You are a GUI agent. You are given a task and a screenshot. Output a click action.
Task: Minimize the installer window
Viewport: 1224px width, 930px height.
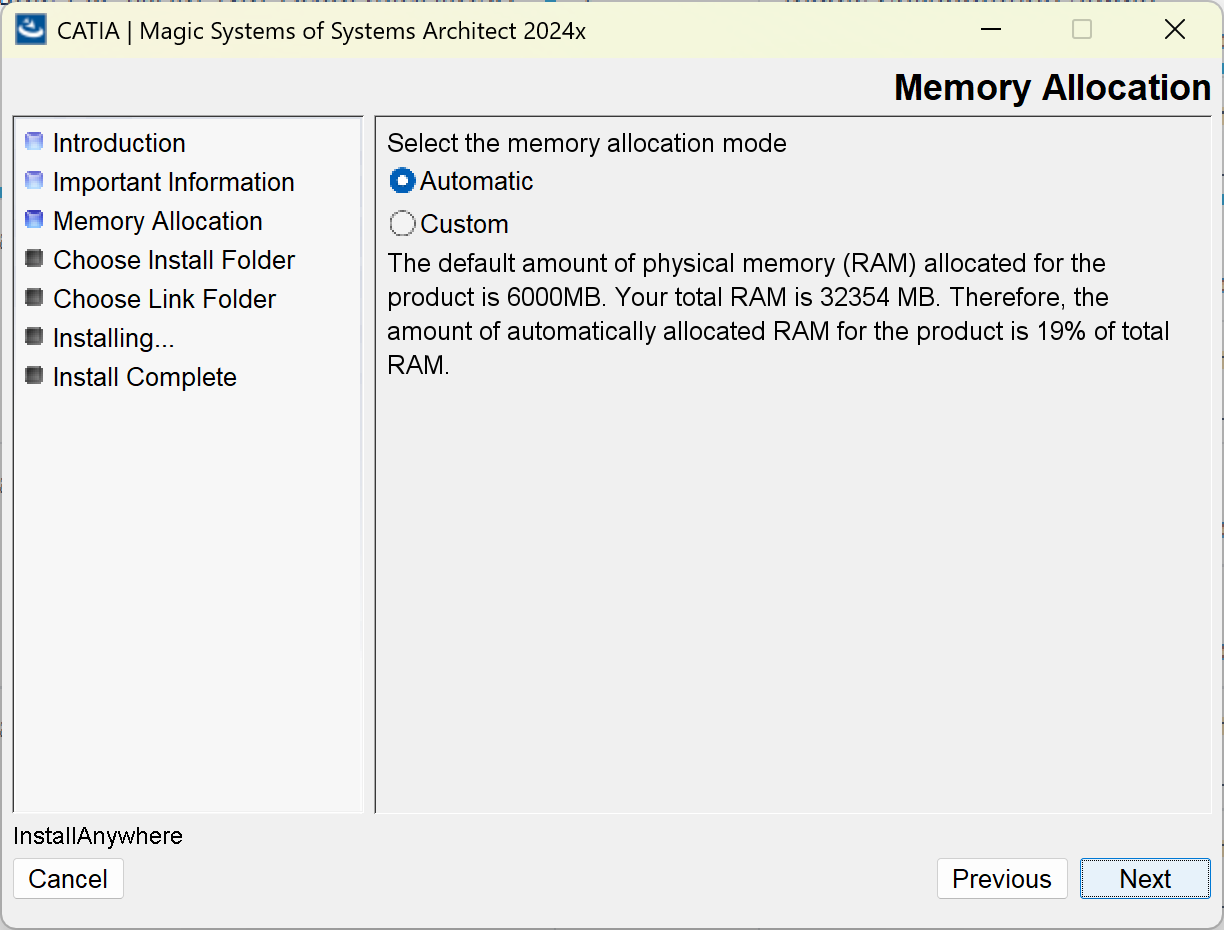(x=991, y=30)
